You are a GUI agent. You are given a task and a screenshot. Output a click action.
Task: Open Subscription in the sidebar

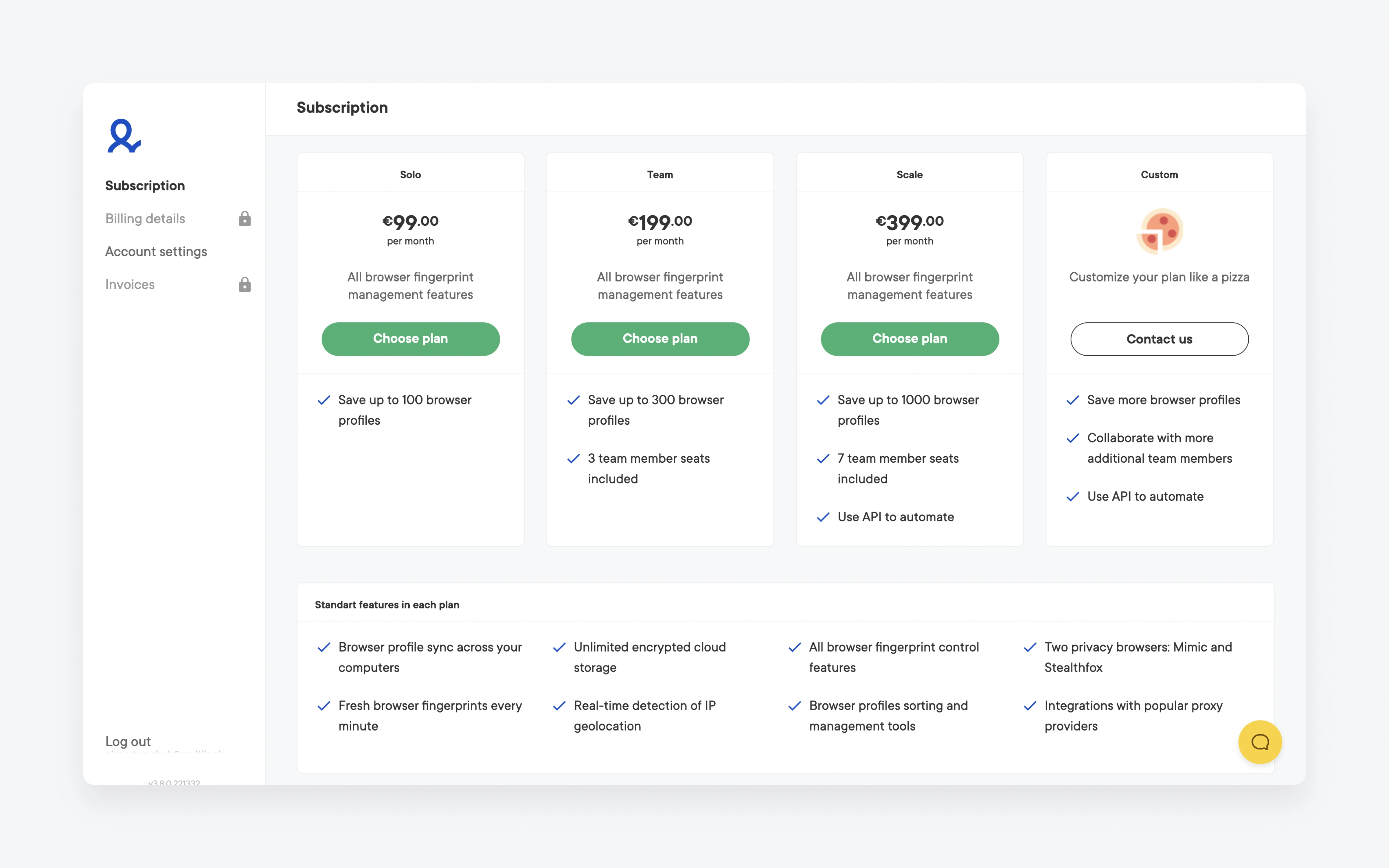[x=145, y=185]
